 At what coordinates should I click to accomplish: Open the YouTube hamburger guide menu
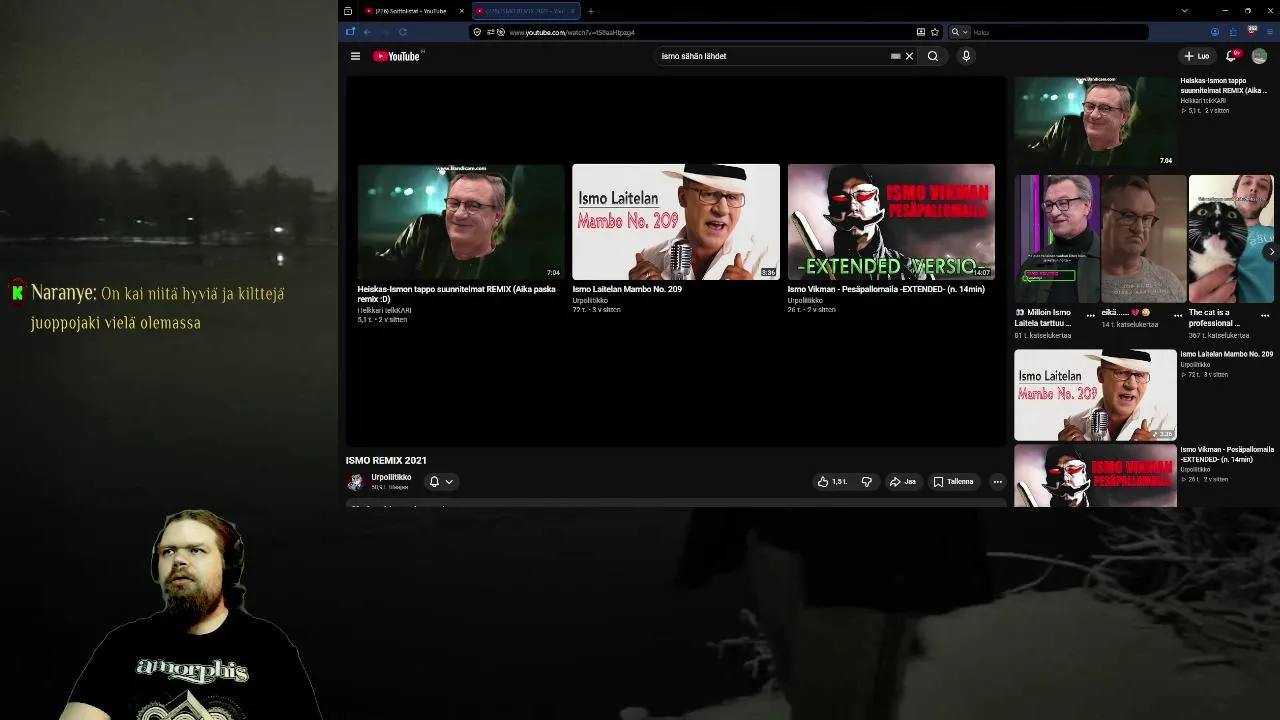pyautogui.click(x=355, y=56)
